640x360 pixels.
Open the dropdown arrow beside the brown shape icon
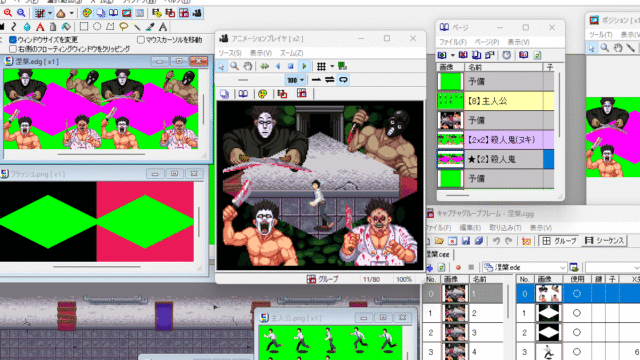[71, 13]
